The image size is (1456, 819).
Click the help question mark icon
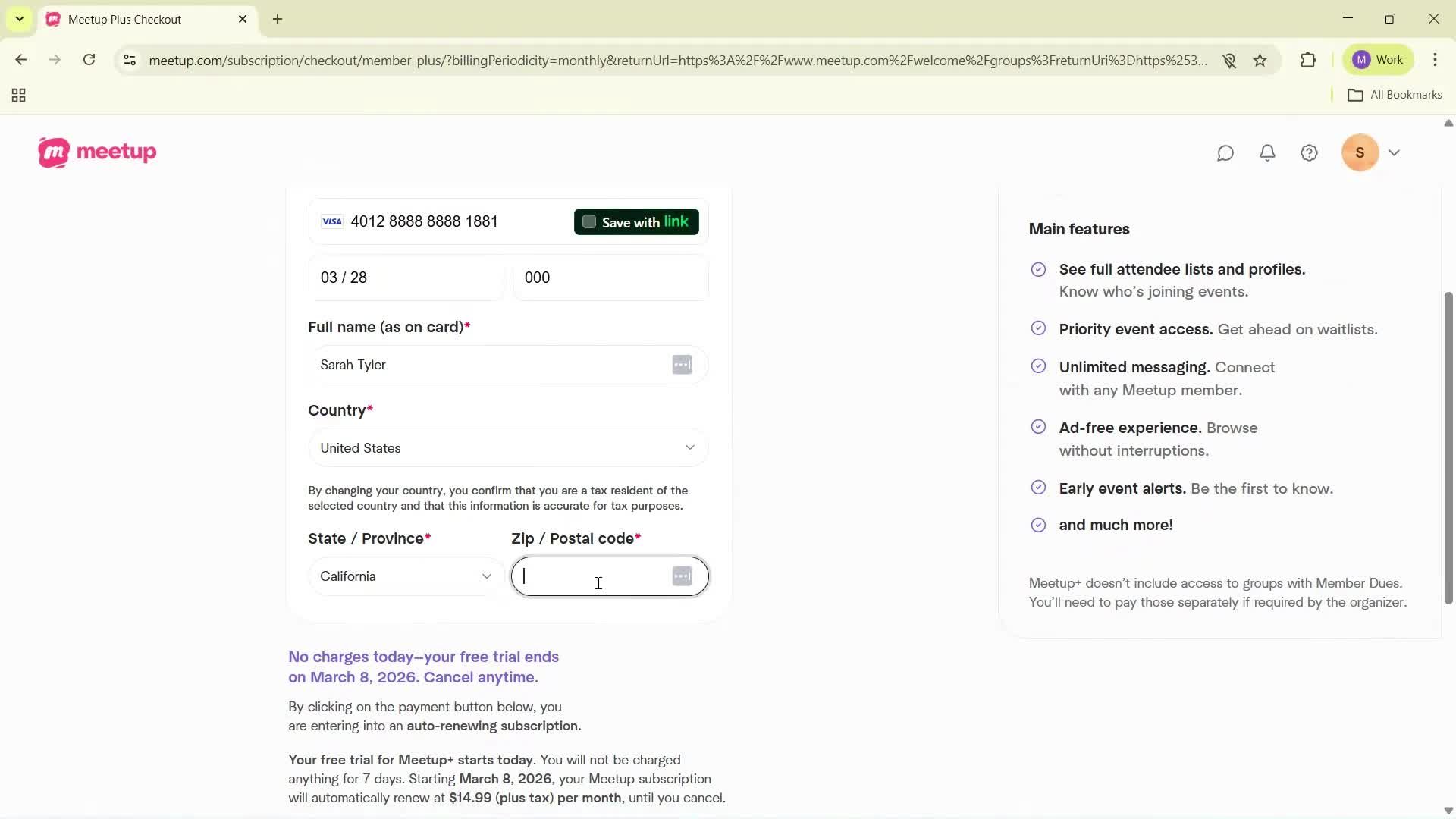pos(1310,152)
